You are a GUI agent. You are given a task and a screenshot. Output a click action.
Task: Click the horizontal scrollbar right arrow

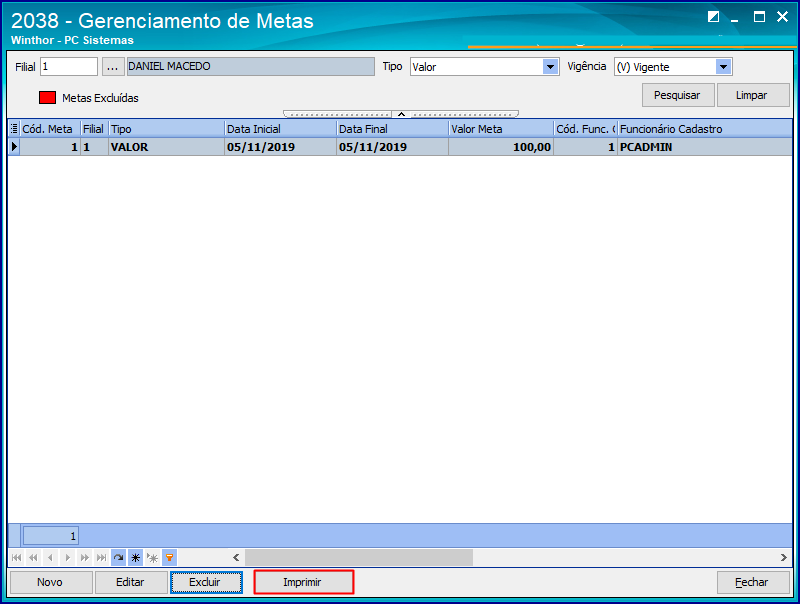click(x=784, y=558)
